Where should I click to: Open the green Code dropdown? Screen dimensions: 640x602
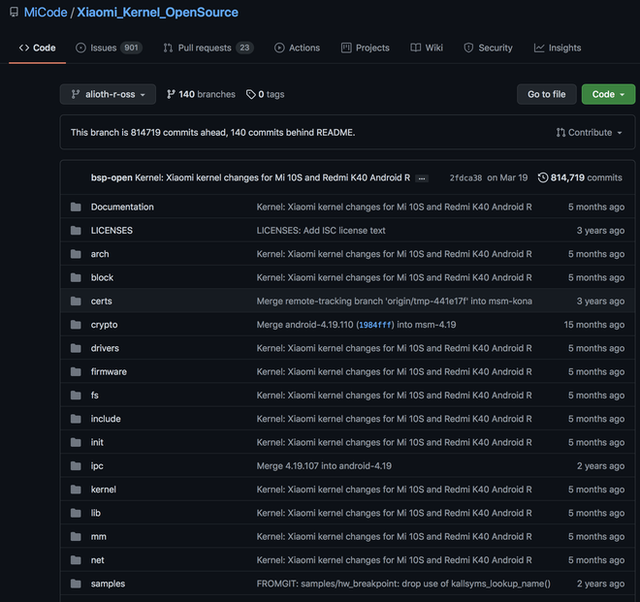pyautogui.click(x=608, y=94)
